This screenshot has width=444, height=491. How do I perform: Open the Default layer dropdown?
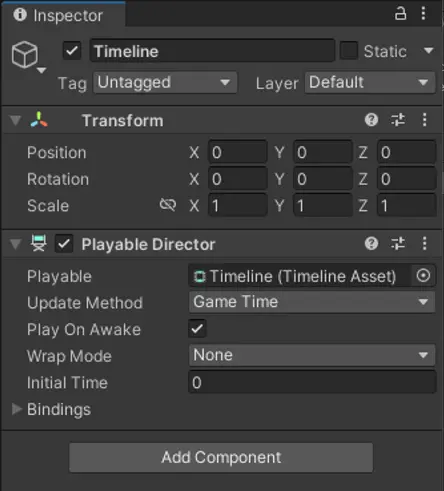coord(370,82)
